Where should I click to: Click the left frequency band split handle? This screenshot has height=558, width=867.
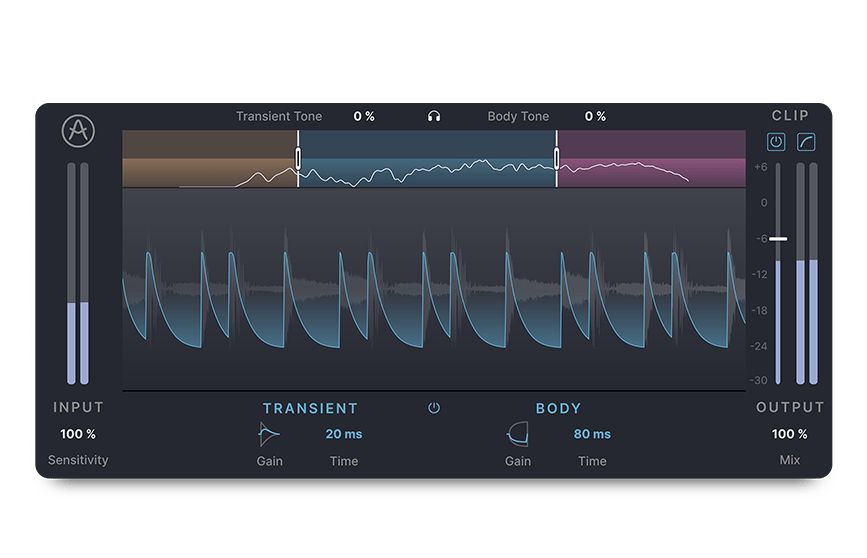[x=298, y=158]
